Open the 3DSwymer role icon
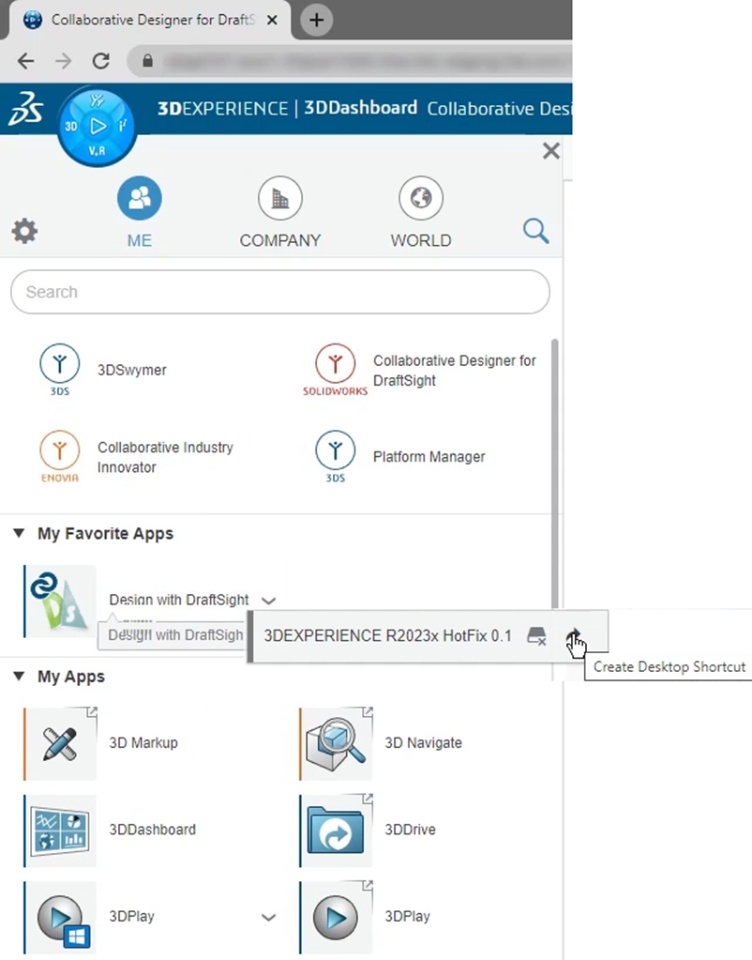Image resolution: width=752 pixels, height=960 pixels. [x=59, y=369]
